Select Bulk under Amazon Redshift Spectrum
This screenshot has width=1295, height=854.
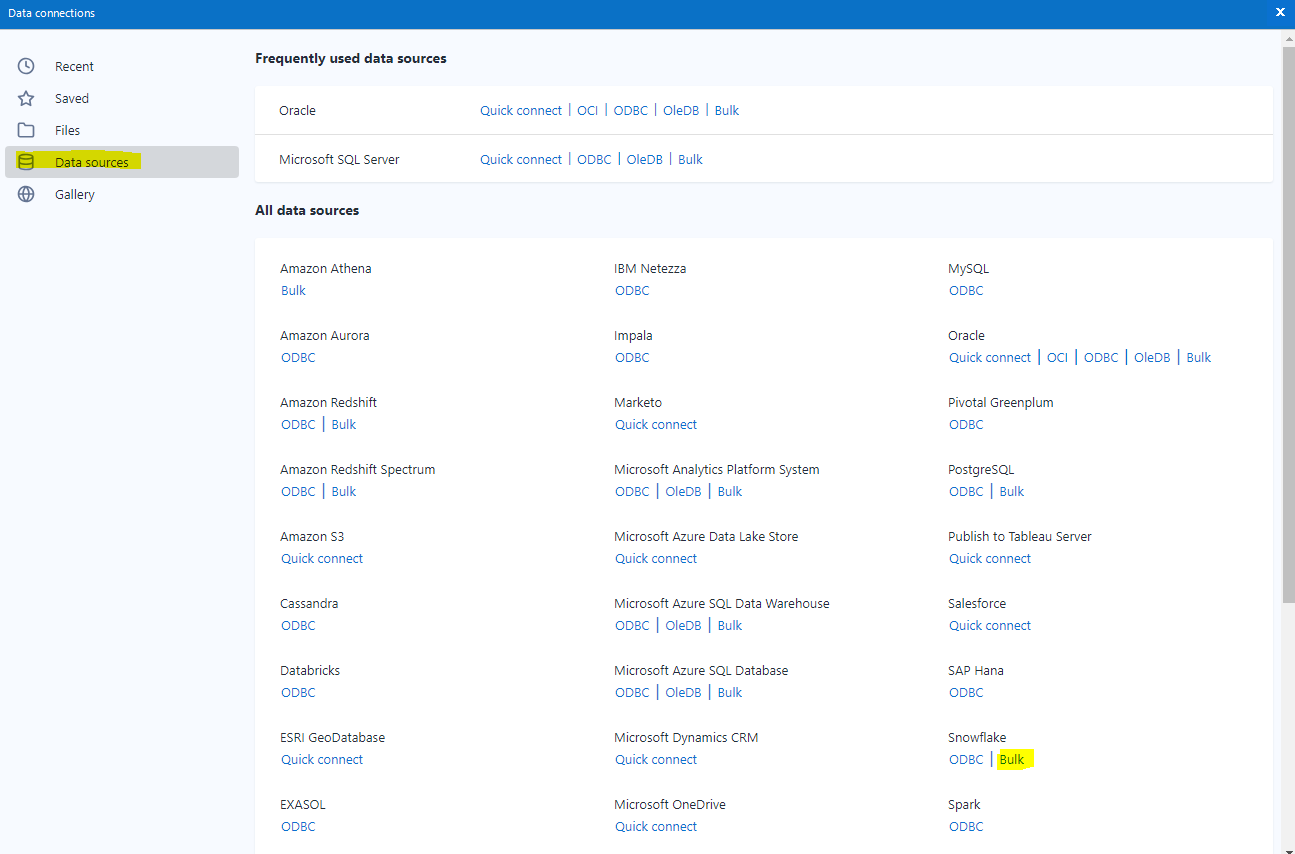(344, 491)
